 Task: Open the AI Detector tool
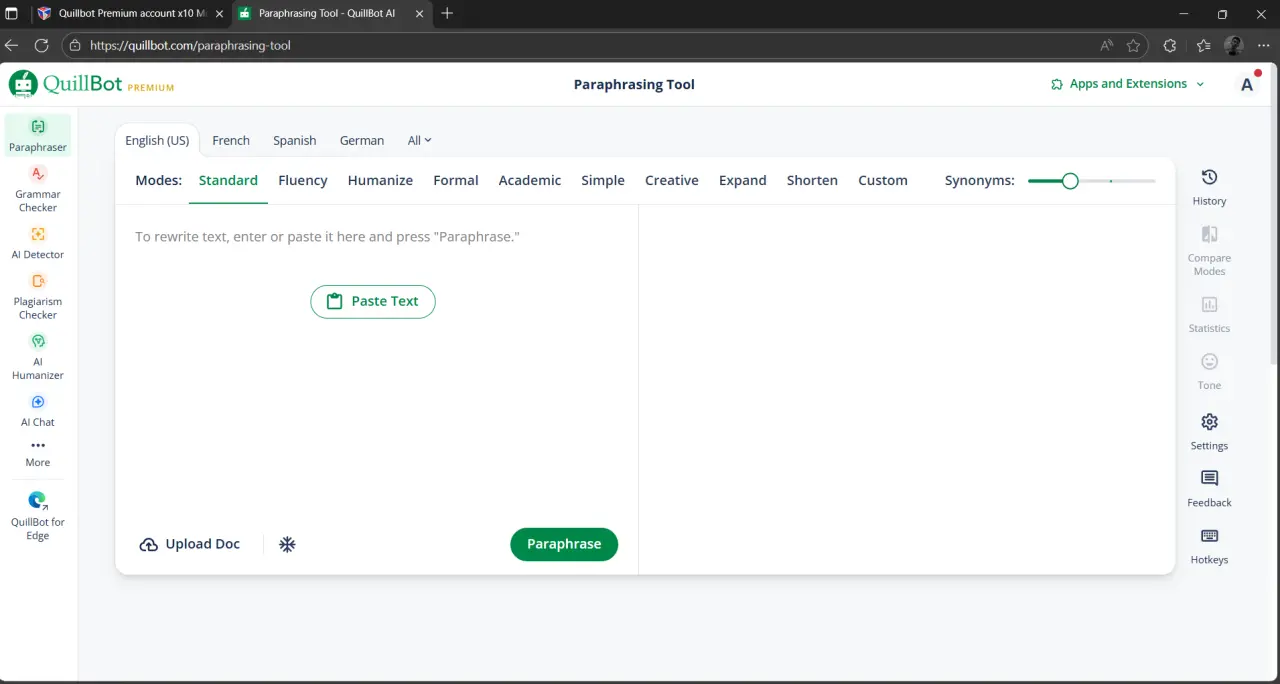pos(38,243)
